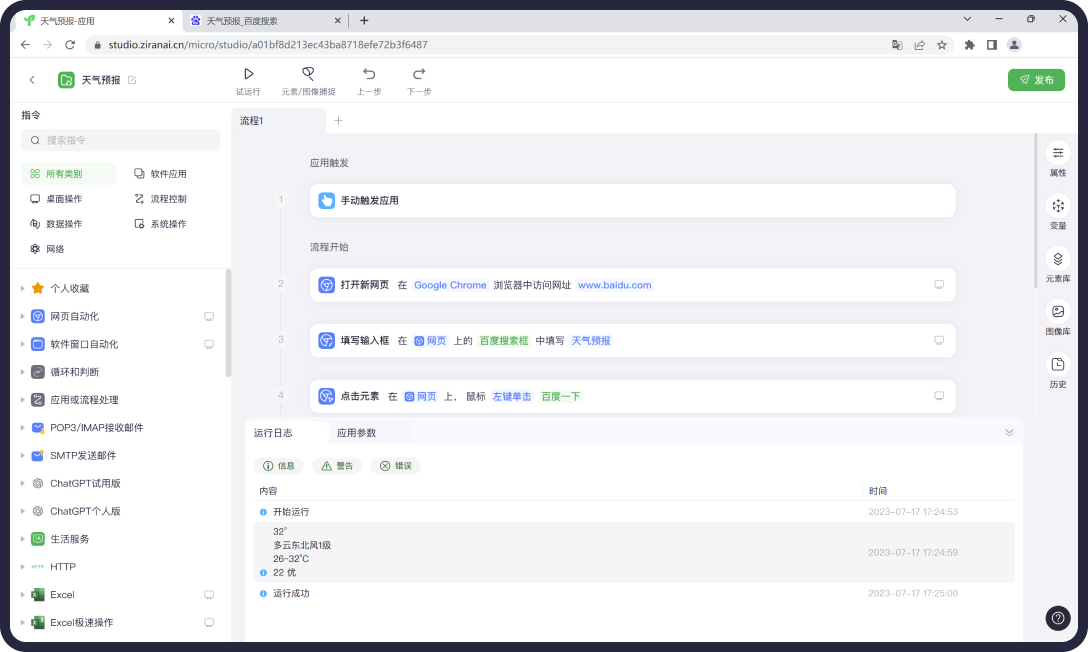Expand 网页自动化 command group

click(22, 316)
